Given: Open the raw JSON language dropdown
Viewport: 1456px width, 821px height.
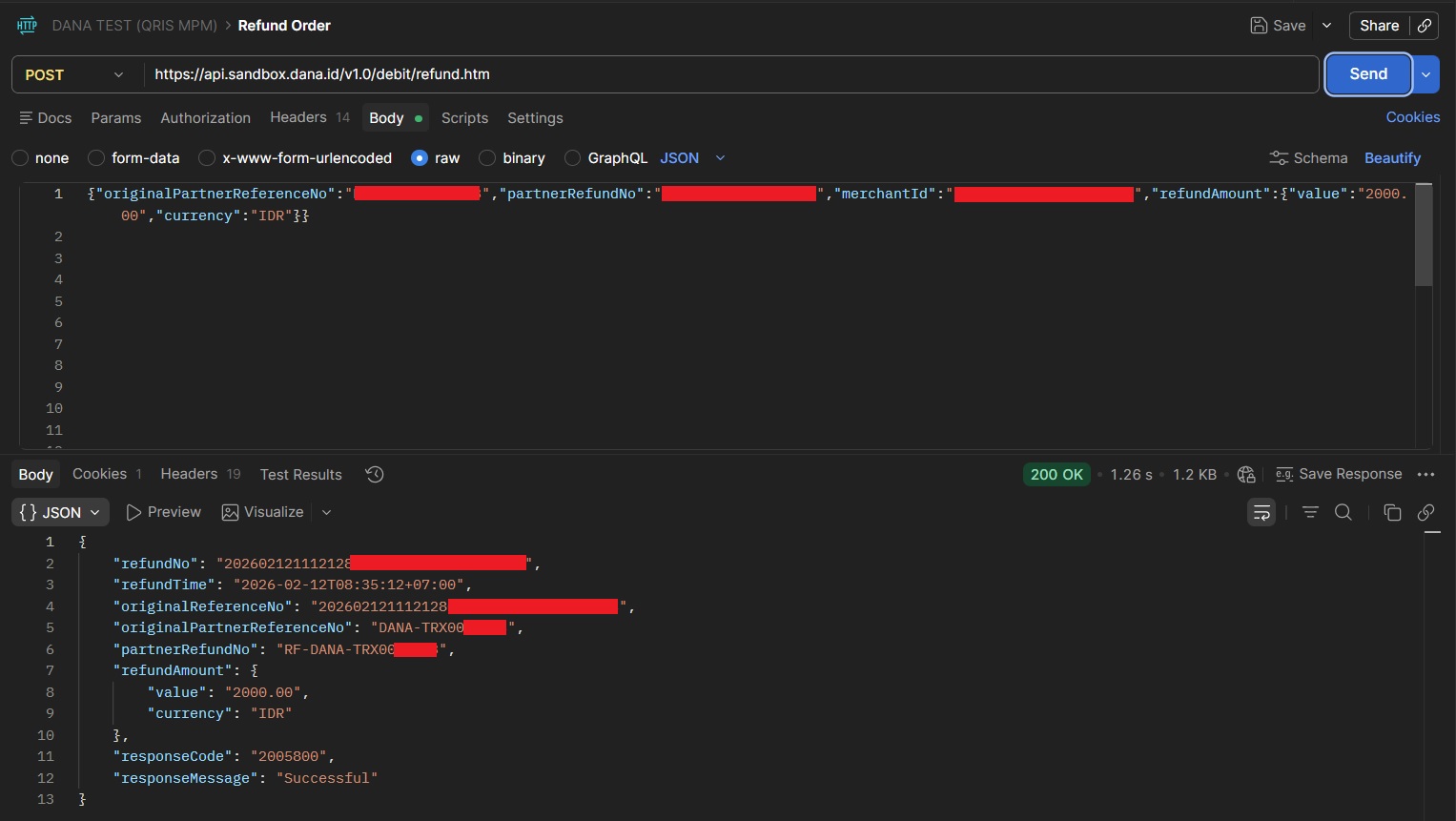Looking at the screenshot, I should click(693, 158).
